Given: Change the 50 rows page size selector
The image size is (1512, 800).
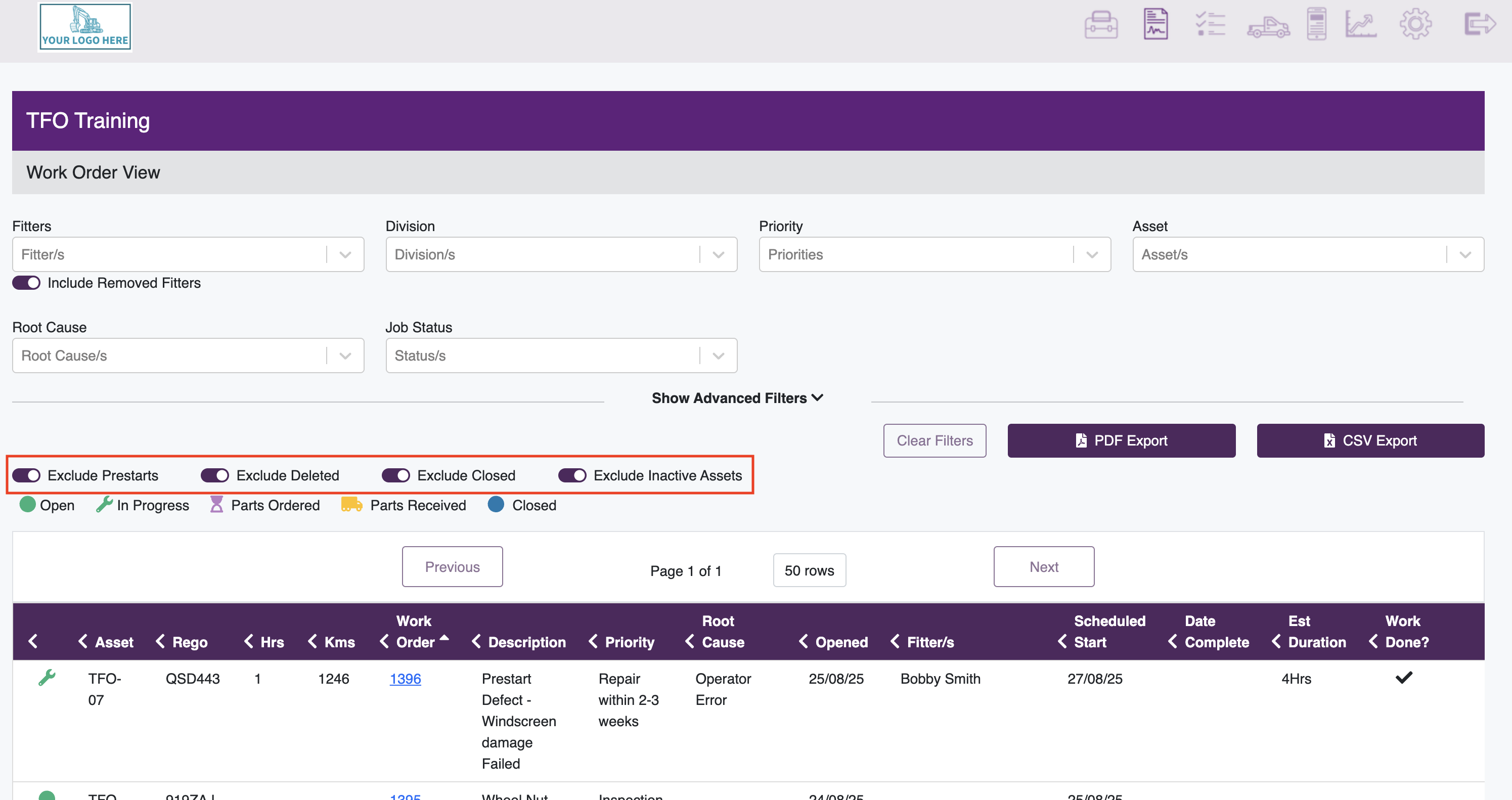Looking at the screenshot, I should (810, 570).
